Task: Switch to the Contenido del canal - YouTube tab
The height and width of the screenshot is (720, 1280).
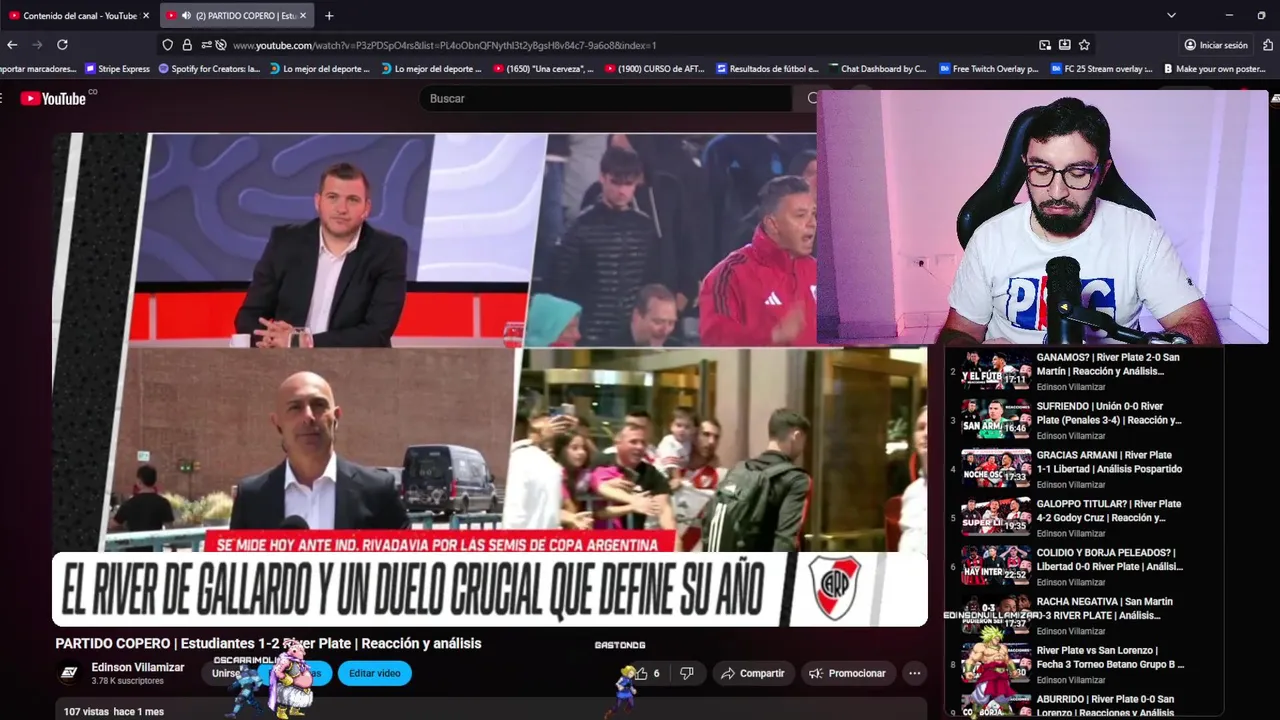Action: click(79, 16)
